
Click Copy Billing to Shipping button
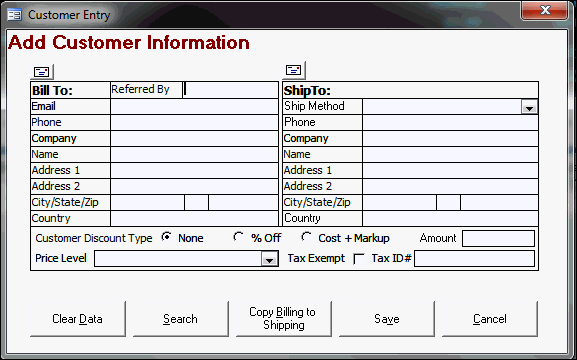(283, 319)
